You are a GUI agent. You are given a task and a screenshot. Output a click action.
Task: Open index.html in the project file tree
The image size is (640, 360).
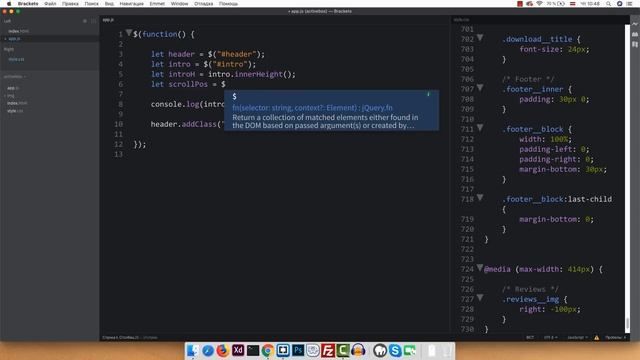(17, 103)
